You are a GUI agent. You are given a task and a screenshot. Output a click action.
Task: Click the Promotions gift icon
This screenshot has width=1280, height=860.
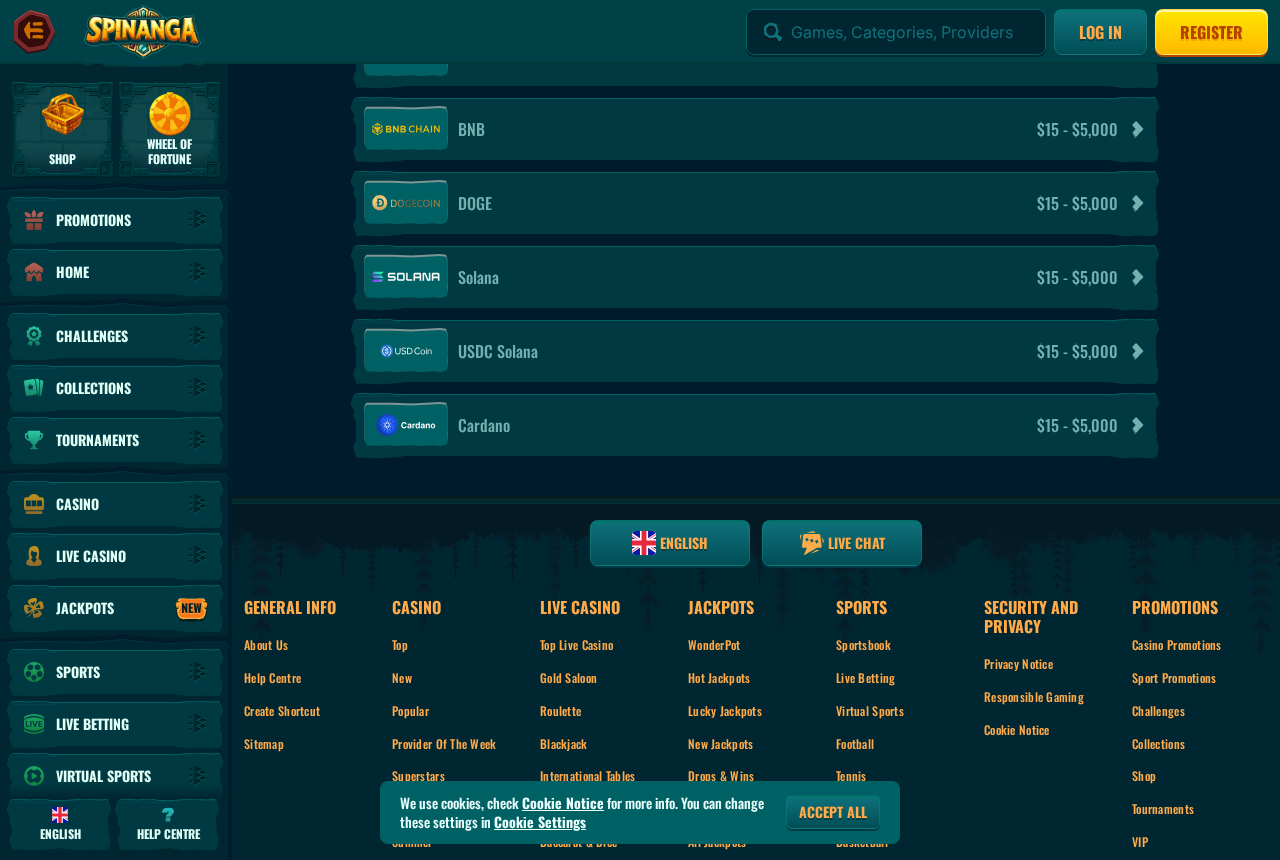(34, 220)
